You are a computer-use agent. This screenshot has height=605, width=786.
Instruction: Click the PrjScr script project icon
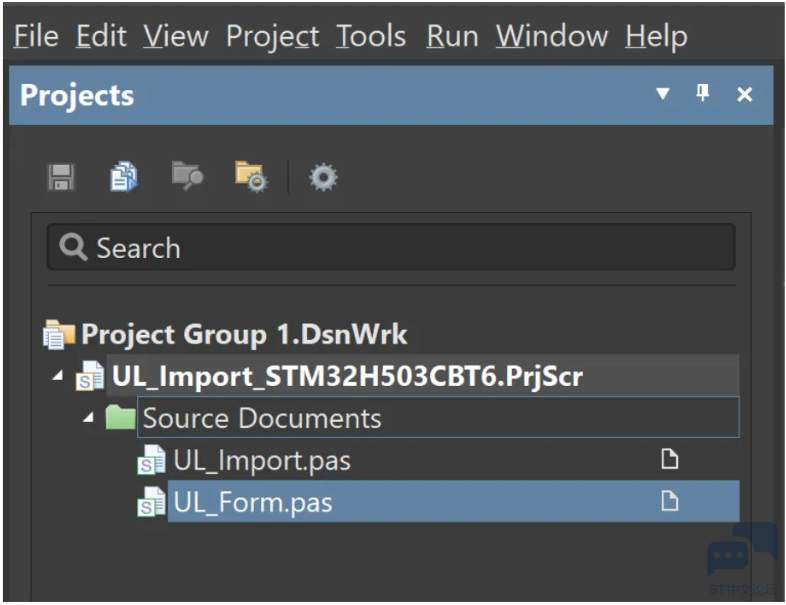[90, 376]
